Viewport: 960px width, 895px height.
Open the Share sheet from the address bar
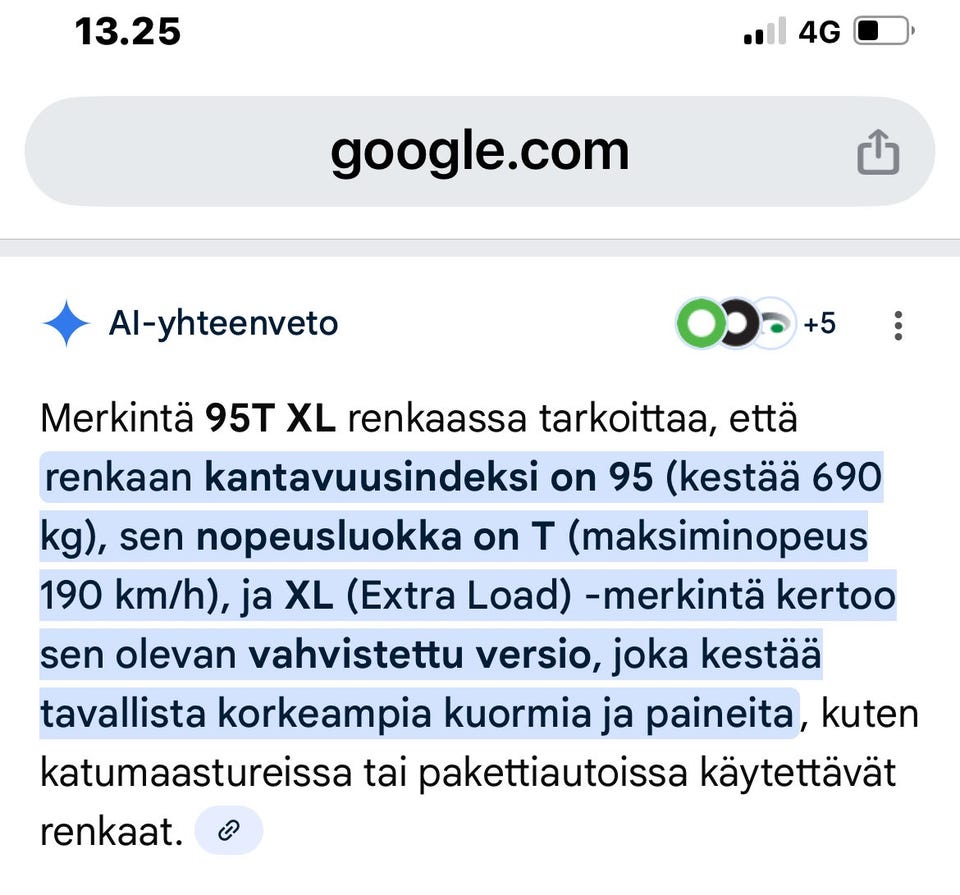click(878, 152)
